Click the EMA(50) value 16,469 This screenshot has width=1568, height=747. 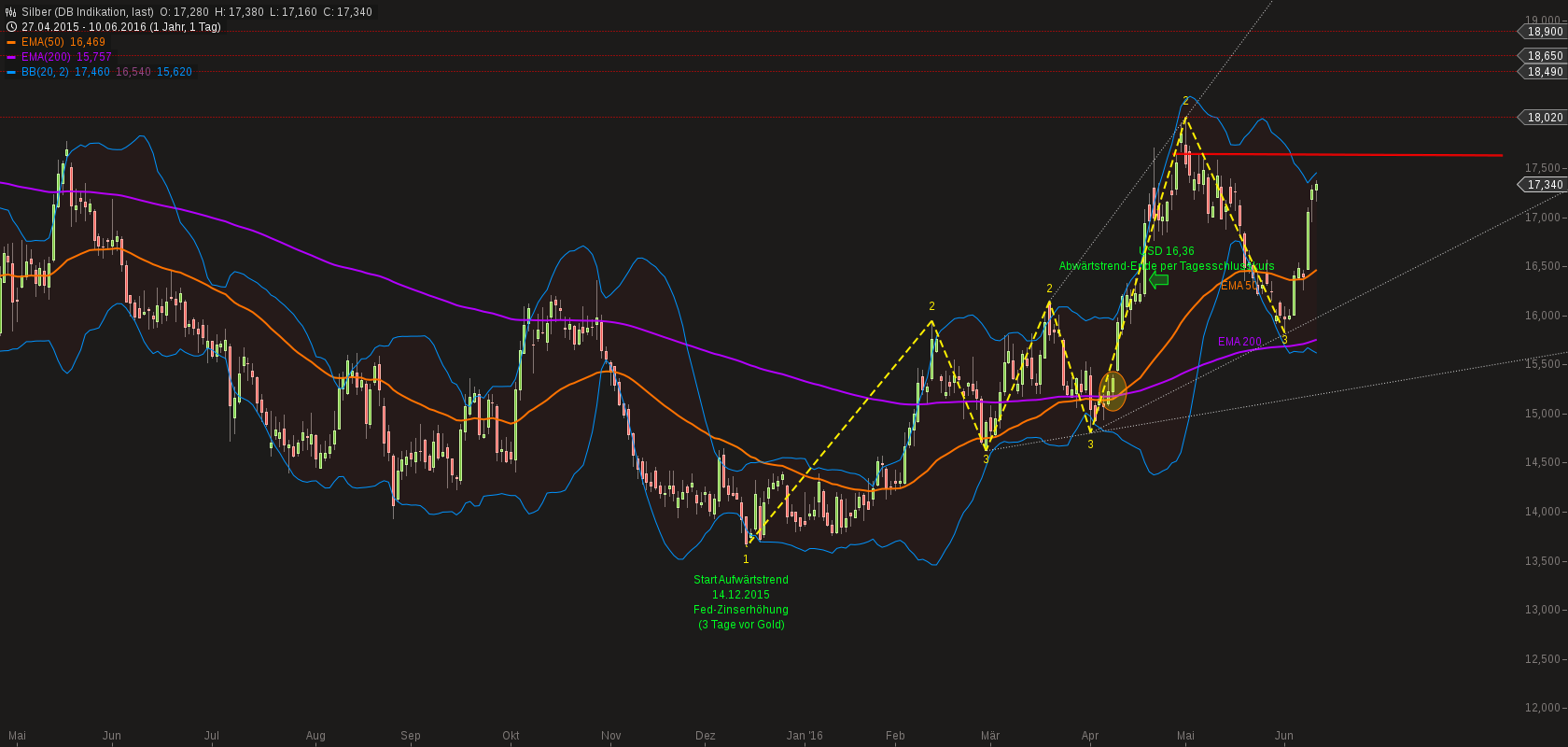point(88,42)
